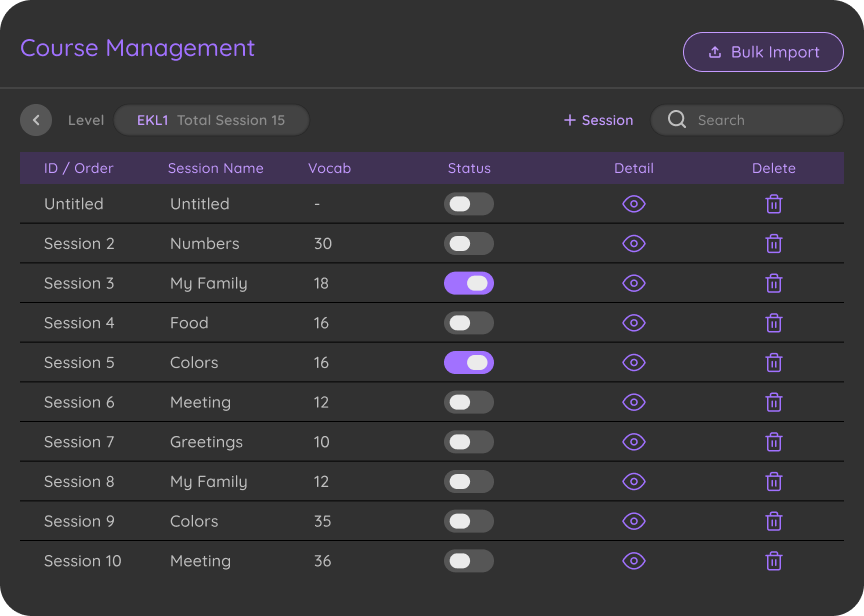This screenshot has height=616, width=864.
Task: Turn on Session 2 status switch
Action: click(469, 244)
